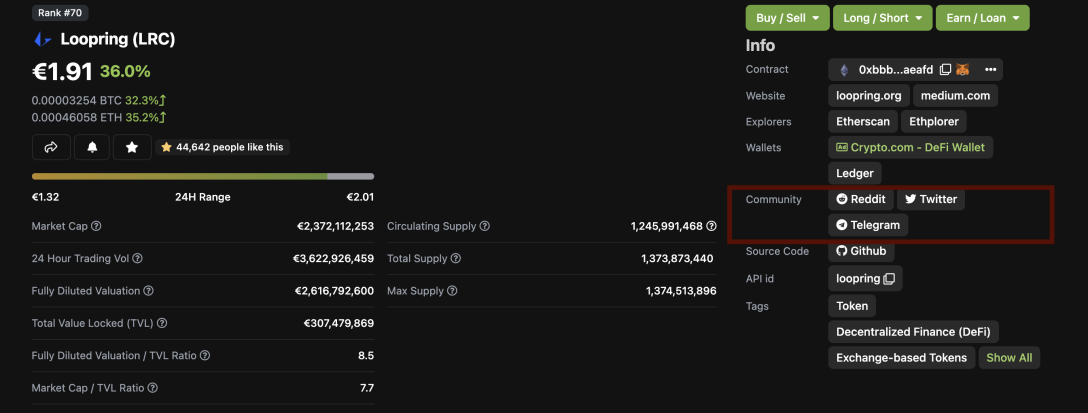The image size is (1088, 413).
Task: Click the 0xbbb...aeafd contract address
Action: (x=896, y=69)
